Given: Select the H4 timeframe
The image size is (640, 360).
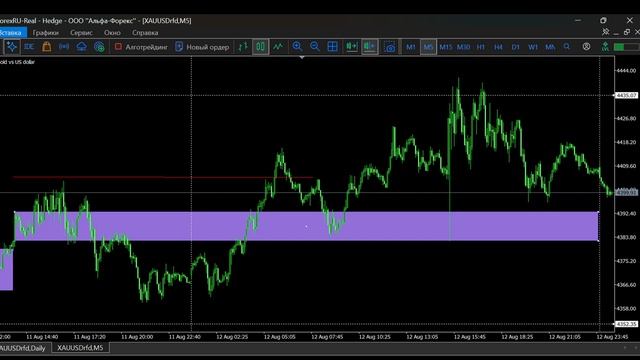Looking at the screenshot, I should pos(498,47).
